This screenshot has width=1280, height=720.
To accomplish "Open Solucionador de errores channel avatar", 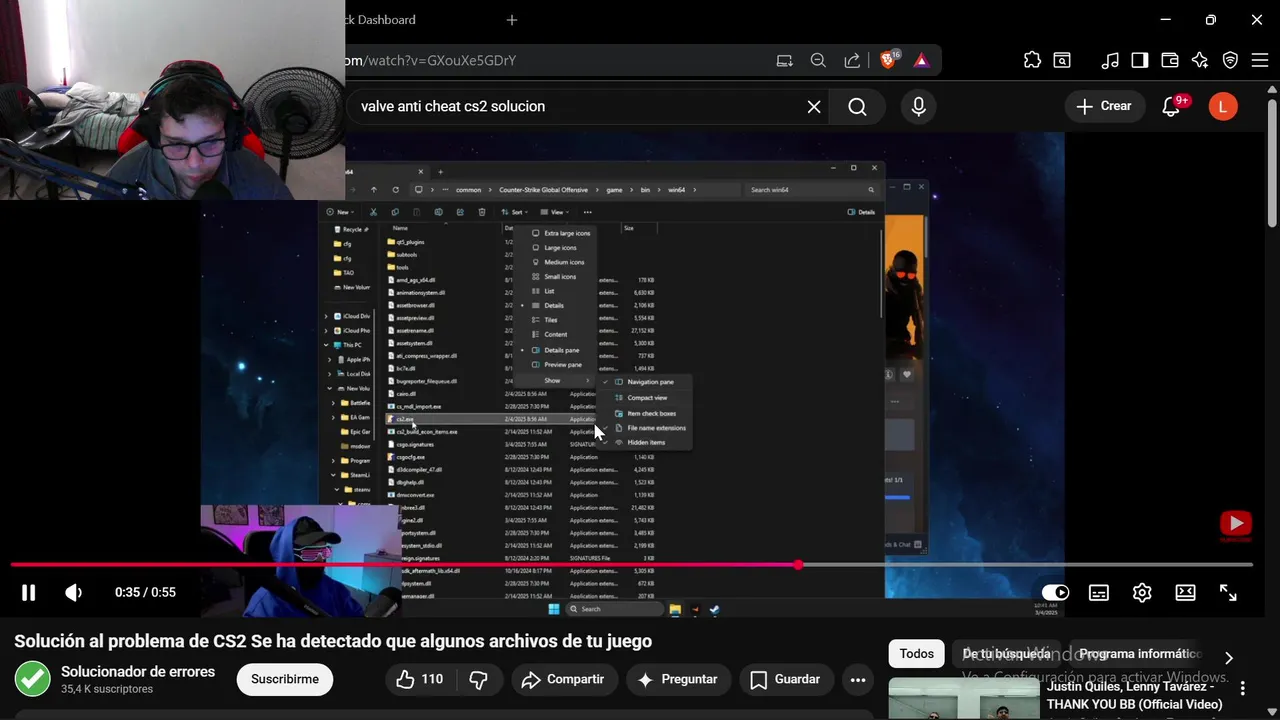I will point(33,679).
